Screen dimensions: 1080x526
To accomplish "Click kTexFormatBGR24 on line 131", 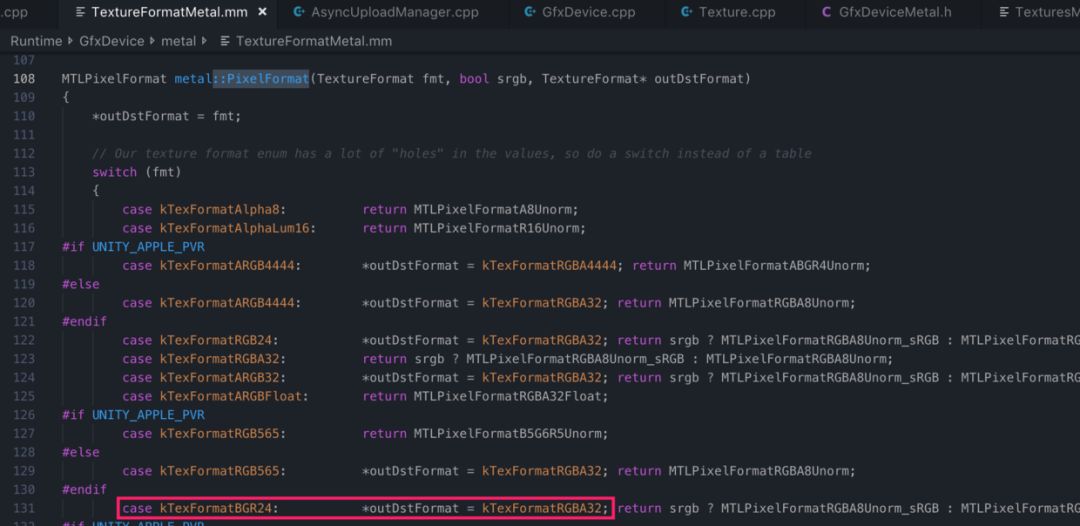I will pyautogui.click(x=216, y=508).
